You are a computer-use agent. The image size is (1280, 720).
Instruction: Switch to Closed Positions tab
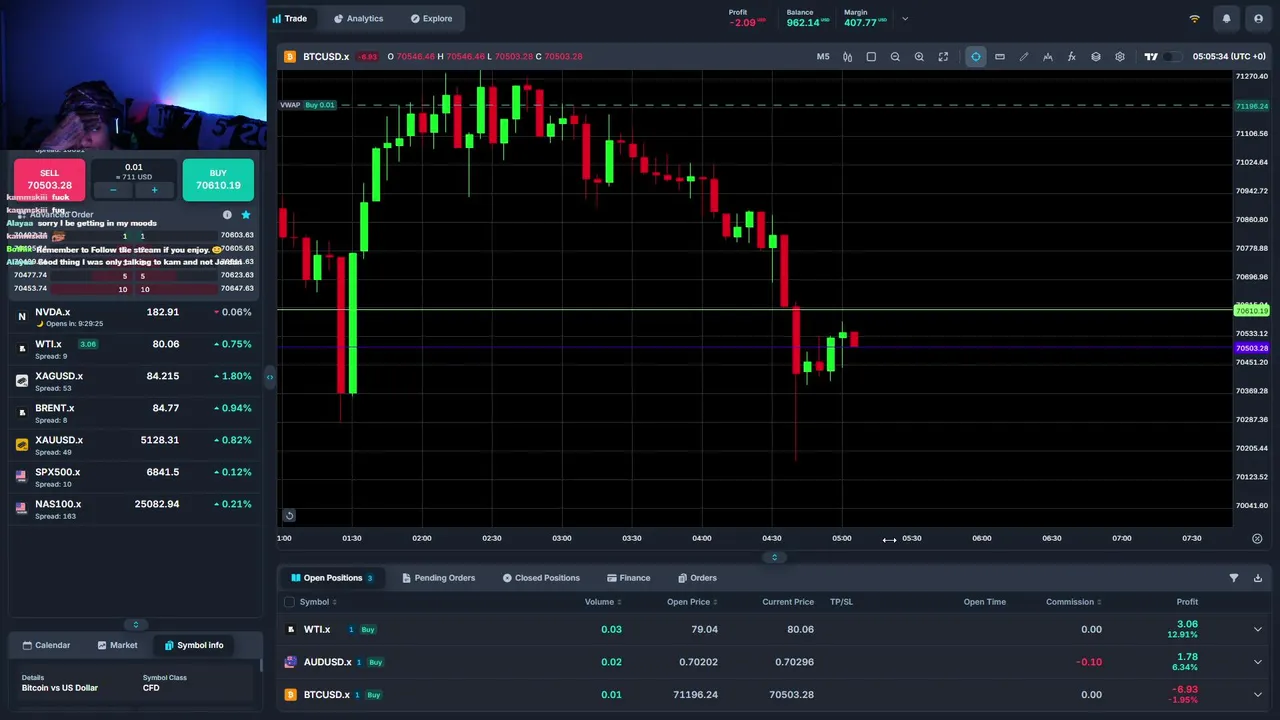pos(541,578)
